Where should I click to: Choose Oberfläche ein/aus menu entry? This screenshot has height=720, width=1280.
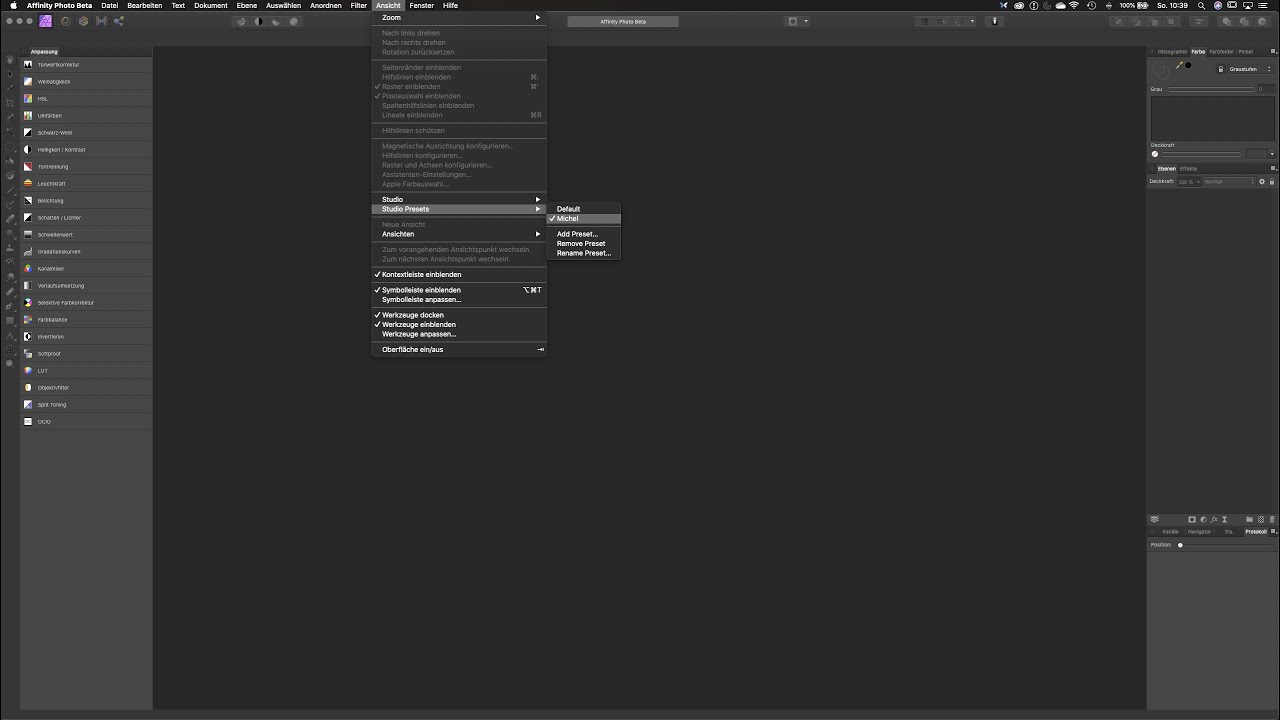click(459, 349)
